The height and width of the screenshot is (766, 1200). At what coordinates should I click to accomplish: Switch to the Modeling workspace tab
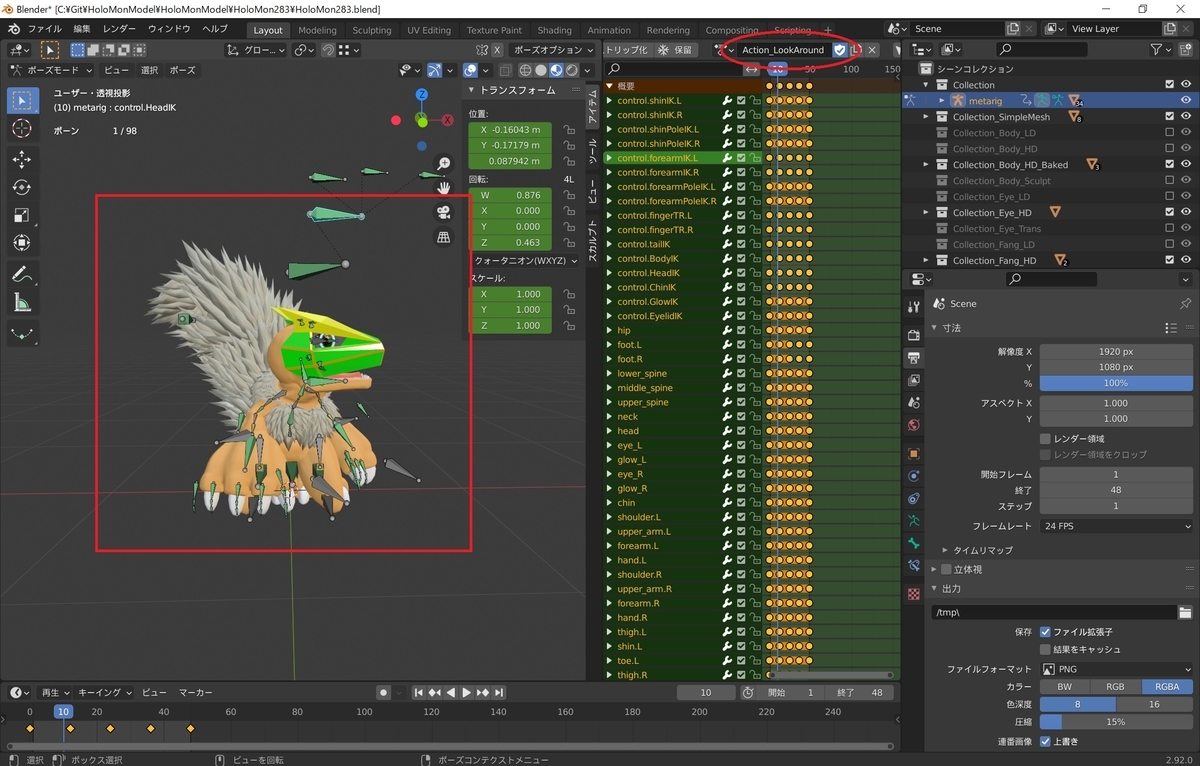pyautogui.click(x=318, y=30)
